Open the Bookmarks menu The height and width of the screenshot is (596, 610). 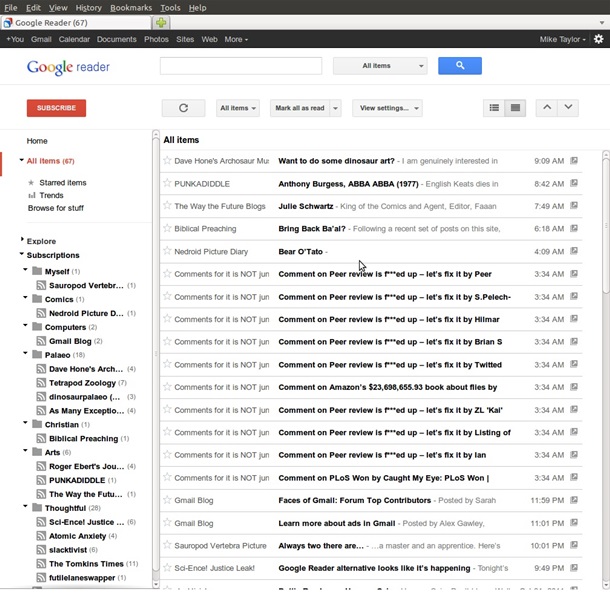click(x=131, y=7)
